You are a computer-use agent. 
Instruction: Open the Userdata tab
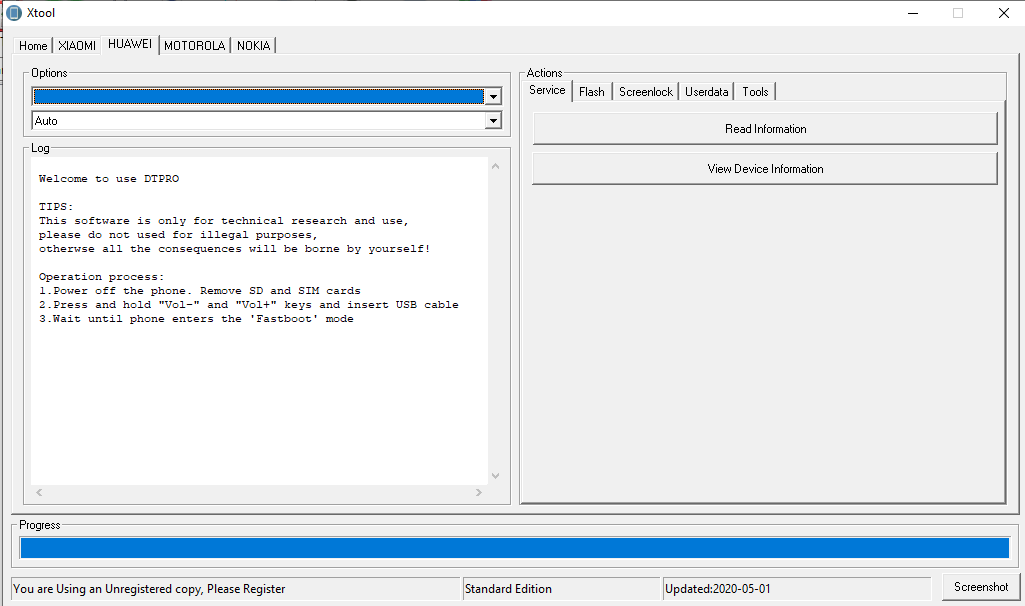click(707, 92)
